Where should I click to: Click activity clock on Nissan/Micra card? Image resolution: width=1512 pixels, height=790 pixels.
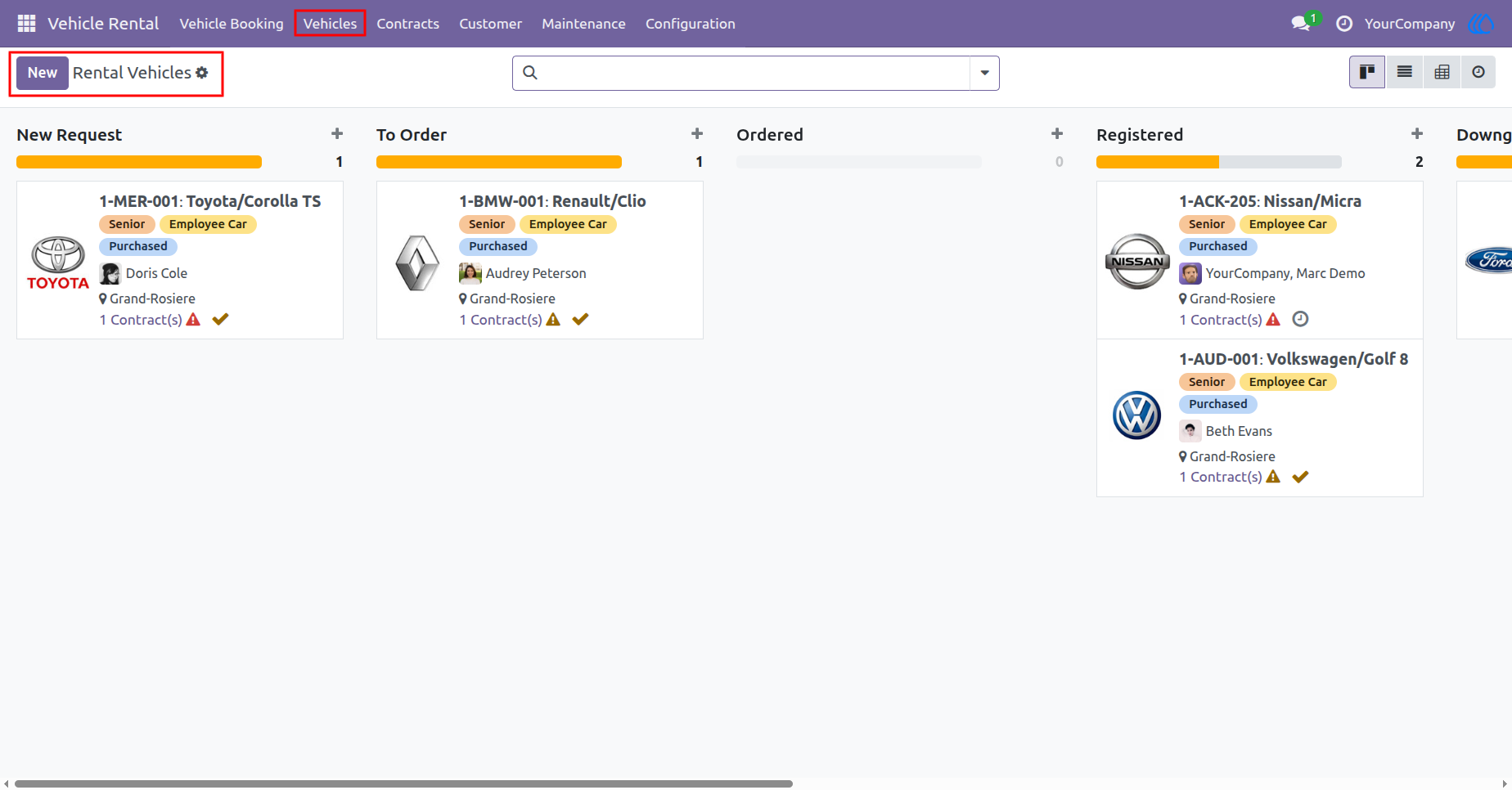point(1300,319)
